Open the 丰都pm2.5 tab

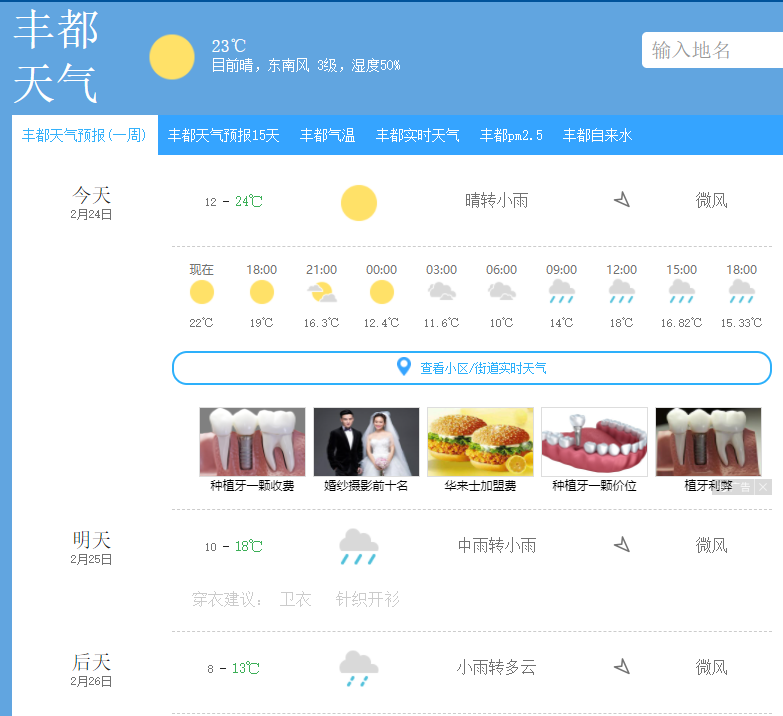click(511, 135)
